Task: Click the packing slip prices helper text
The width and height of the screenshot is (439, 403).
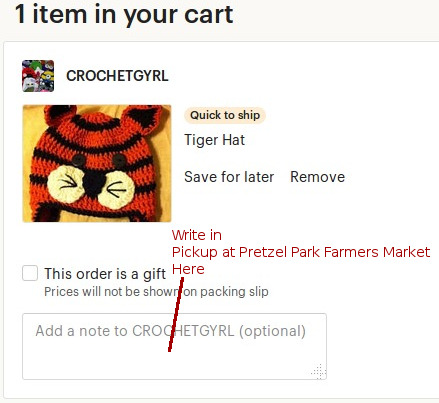Action: pyautogui.click(x=156, y=292)
